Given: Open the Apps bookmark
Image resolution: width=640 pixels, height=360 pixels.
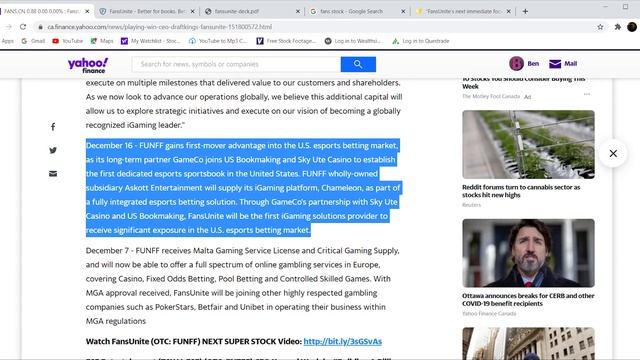Looking at the screenshot, I should [x=7, y=41].
